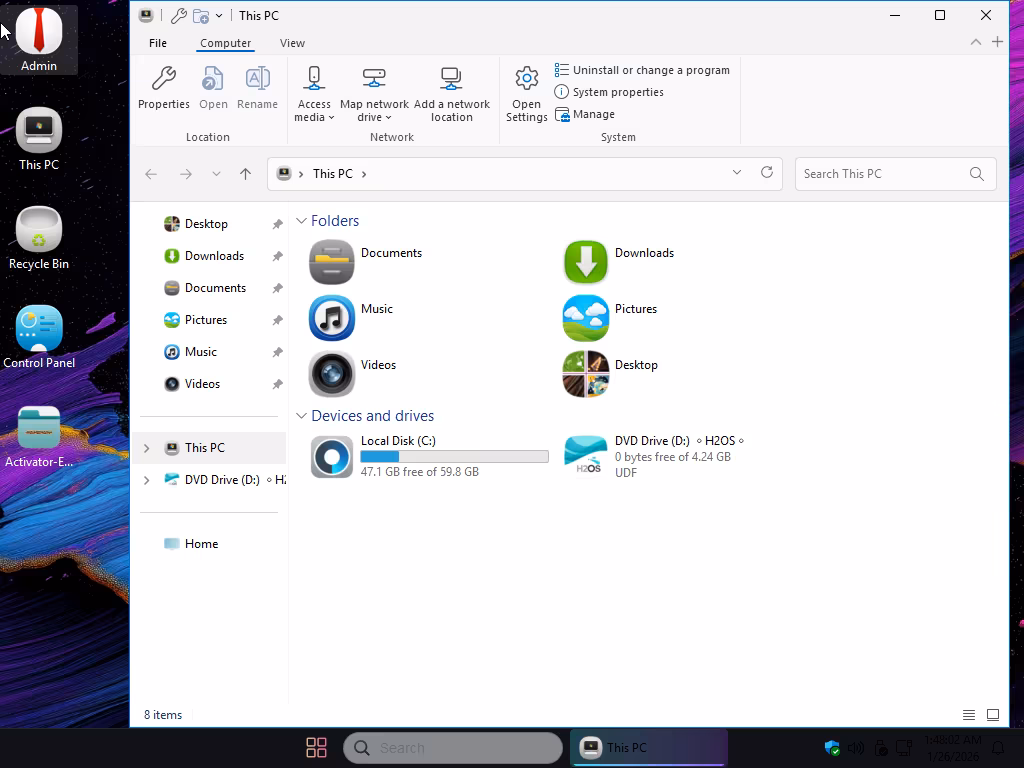Open Settings gear icon in ribbon

pyautogui.click(x=526, y=79)
